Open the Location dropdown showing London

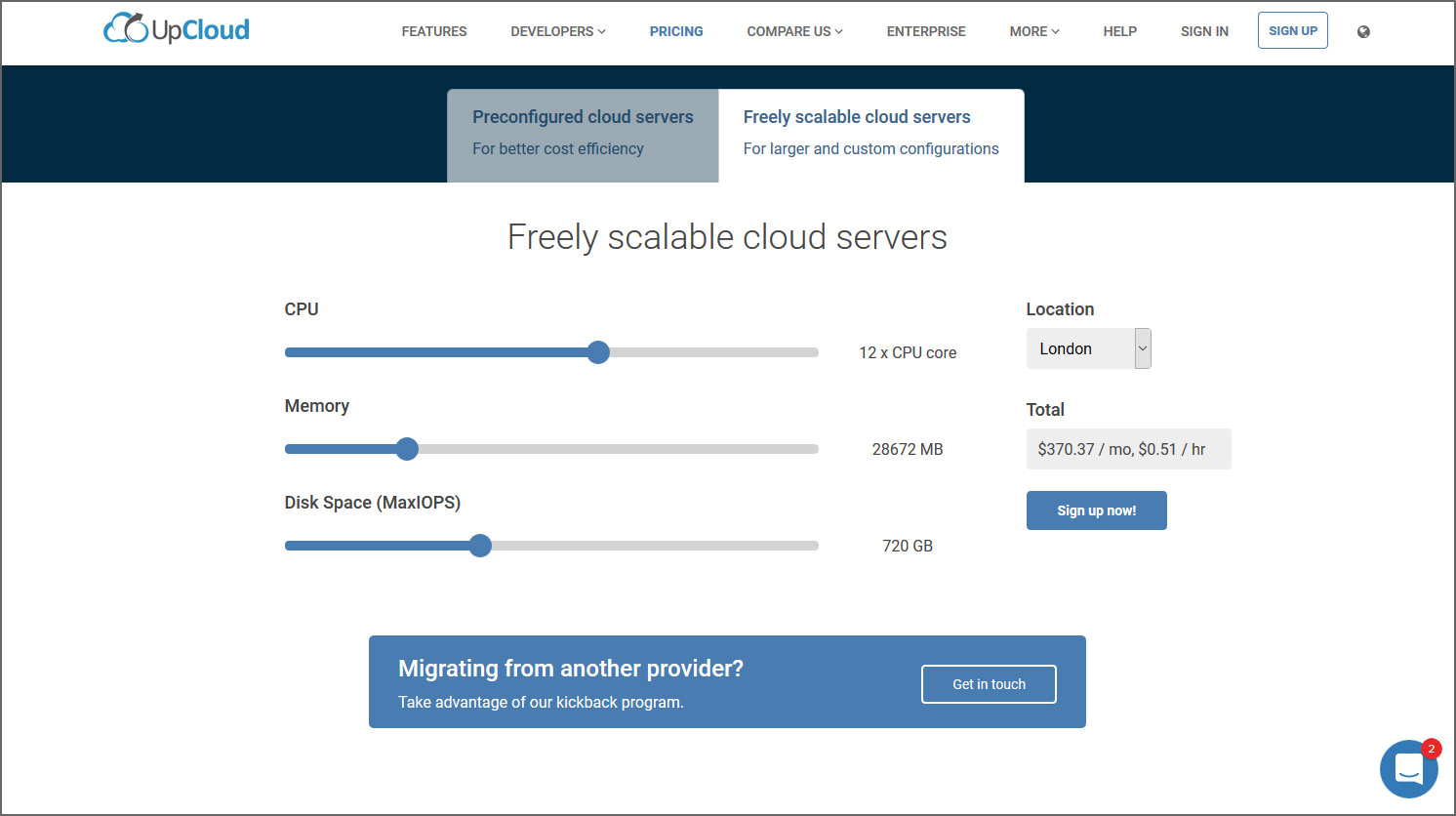point(1089,348)
